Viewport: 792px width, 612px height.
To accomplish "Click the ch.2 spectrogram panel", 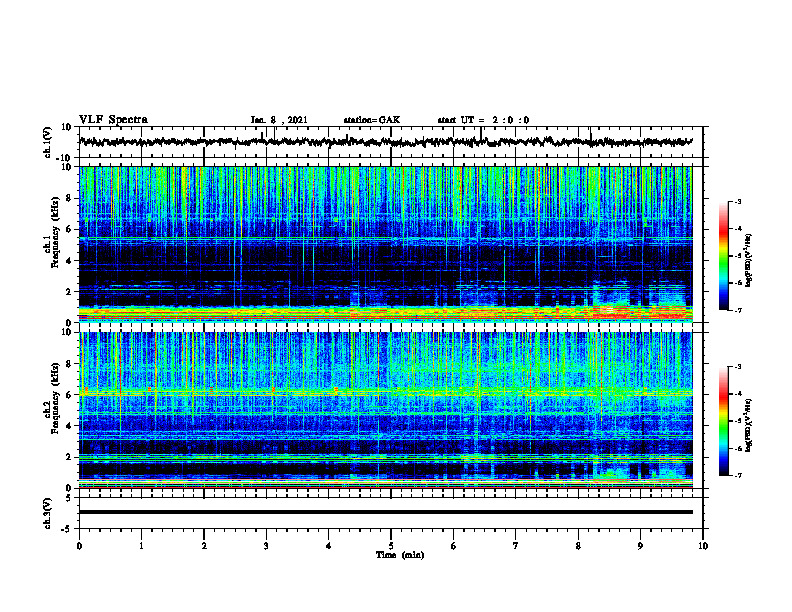I will pos(386,410).
